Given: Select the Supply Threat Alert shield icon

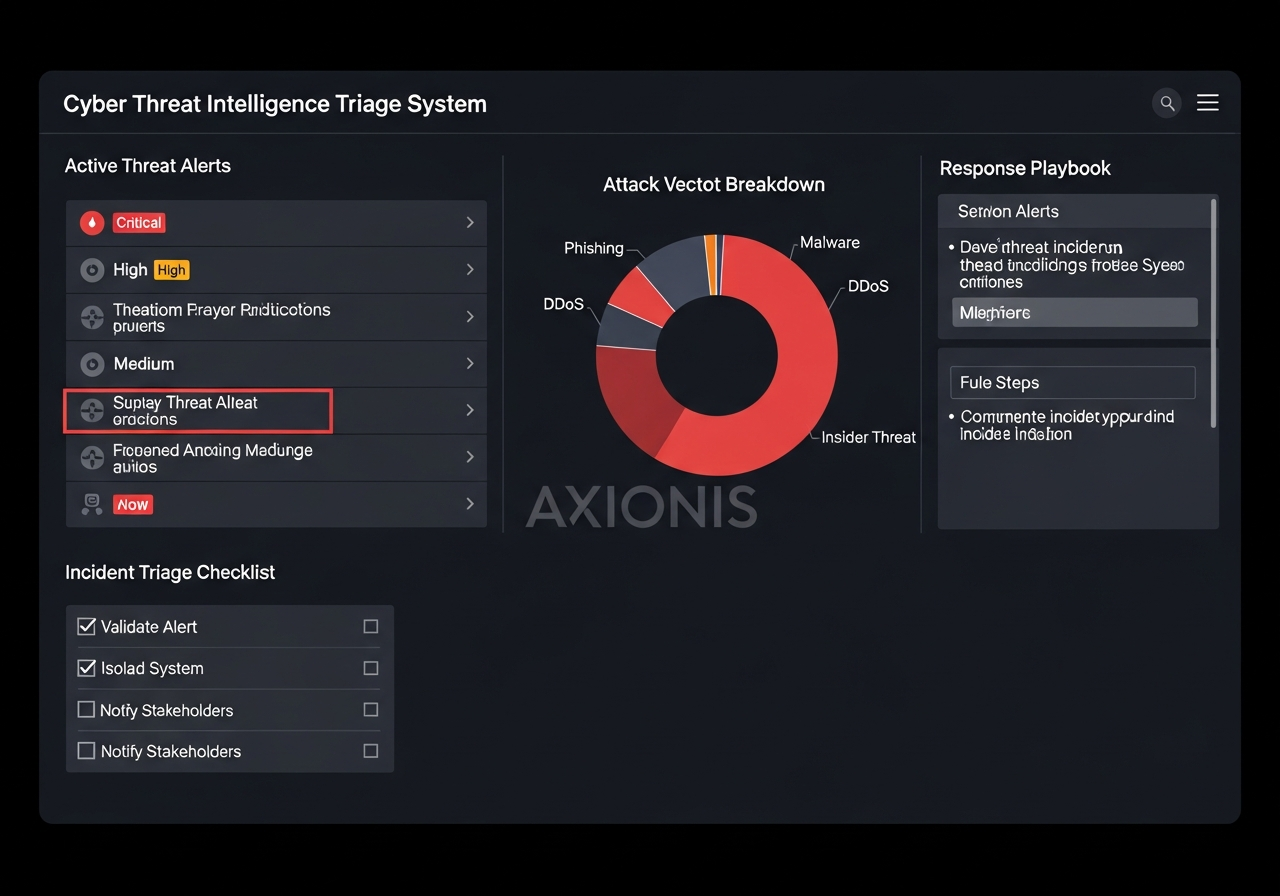Looking at the screenshot, I should (91, 410).
